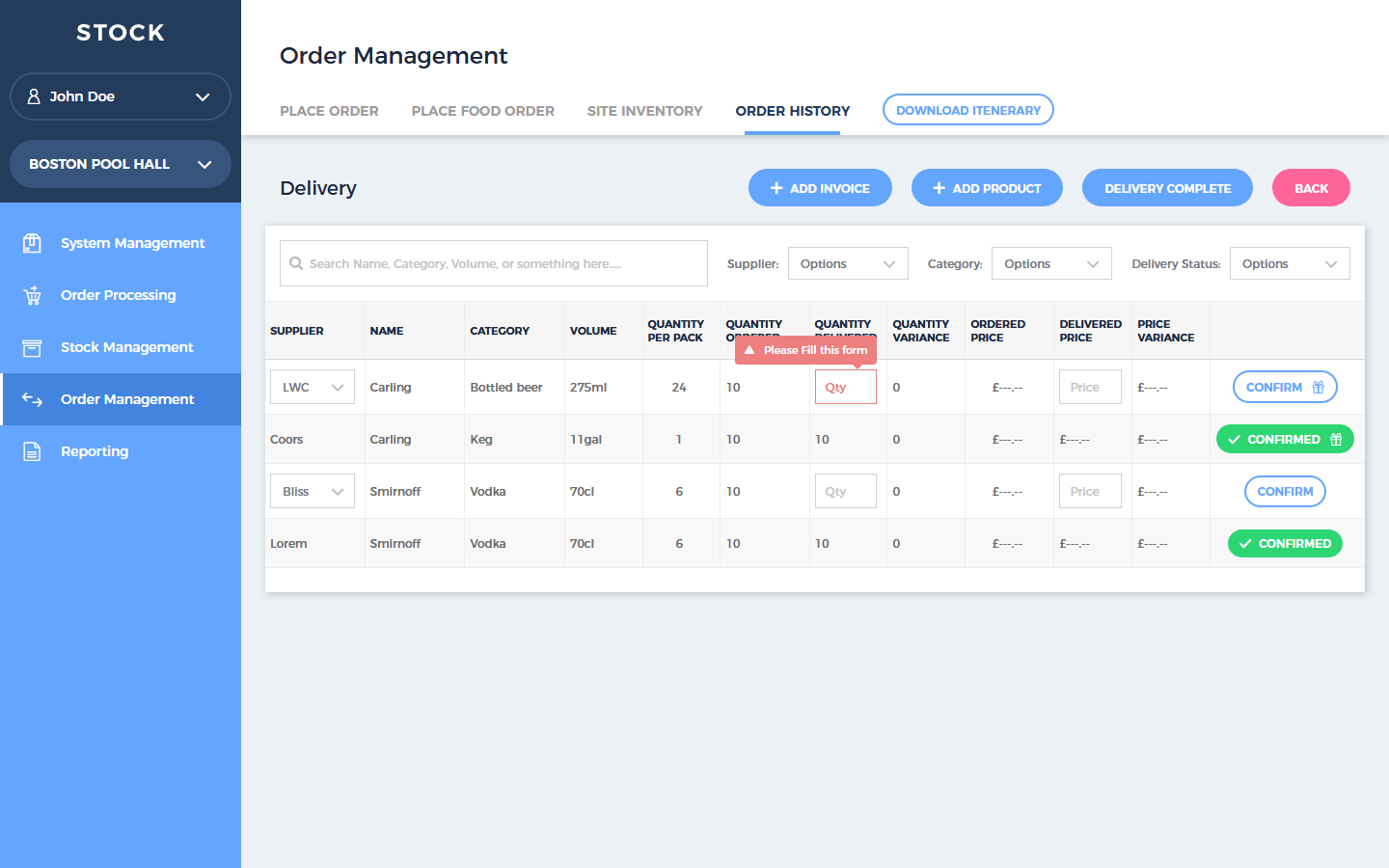The width and height of the screenshot is (1389, 868).
Task: Click the search magnifier icon
Action: tap(296, 263)
